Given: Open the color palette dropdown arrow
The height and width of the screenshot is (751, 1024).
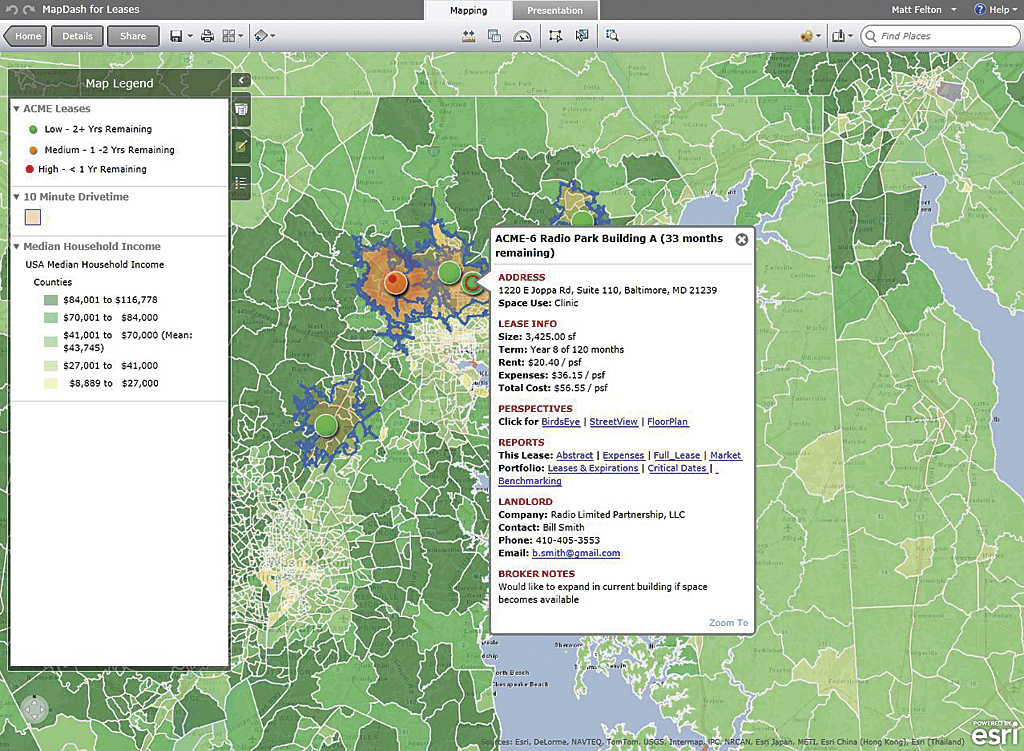Looking at the screenshot, I should 819,36.
